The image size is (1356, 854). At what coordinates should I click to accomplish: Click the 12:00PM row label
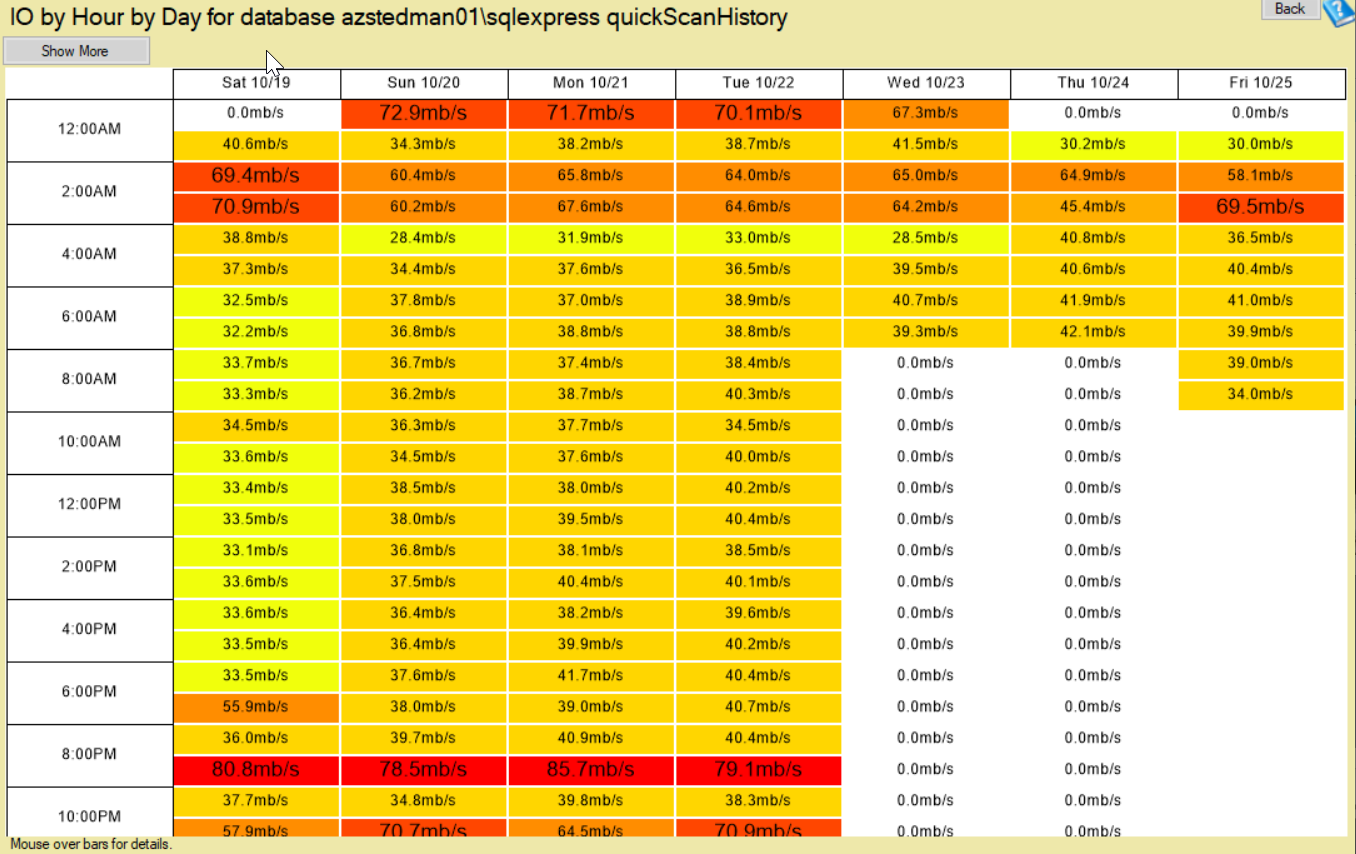point(90,504)
